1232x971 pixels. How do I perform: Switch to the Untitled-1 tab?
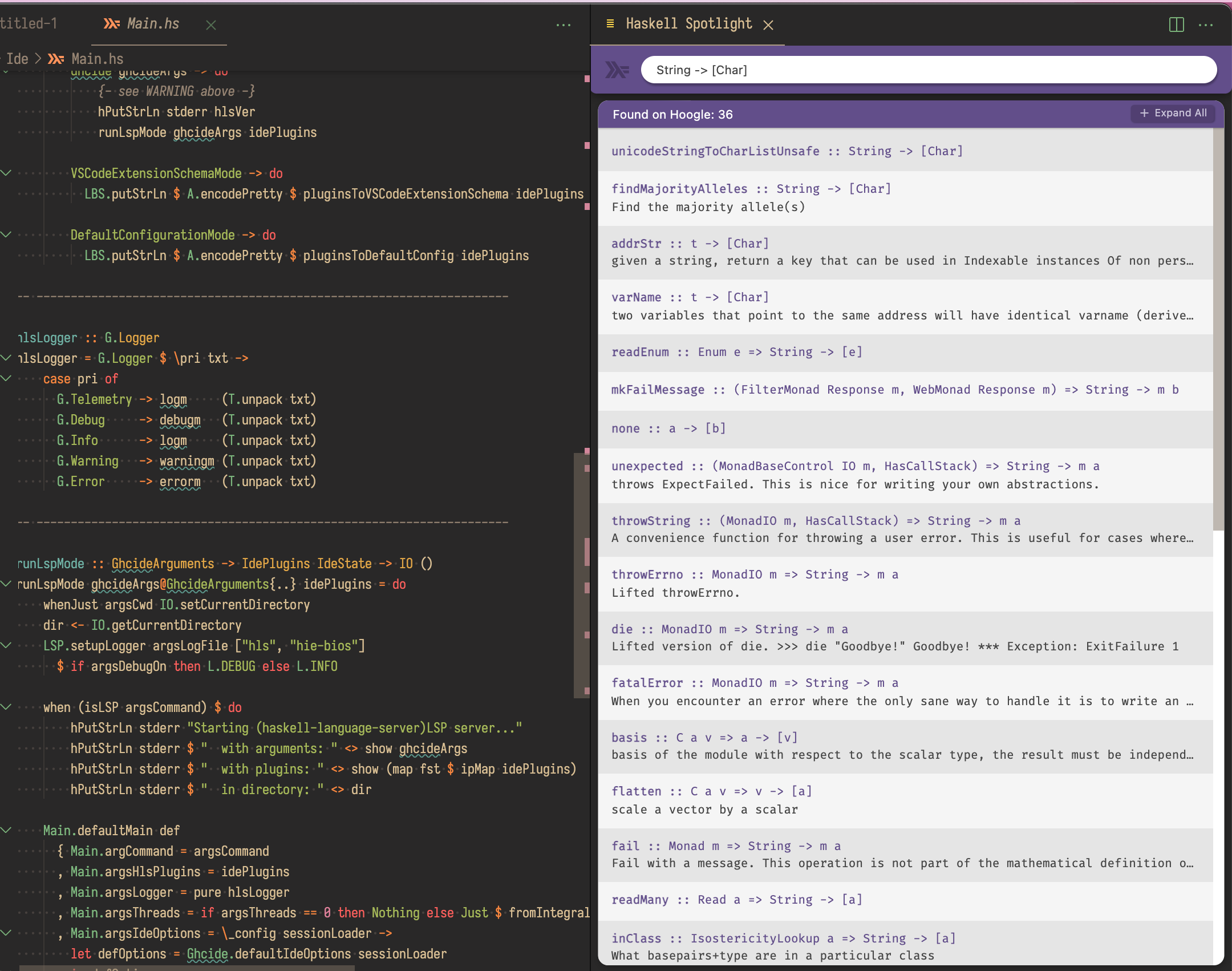pos(29,23)
